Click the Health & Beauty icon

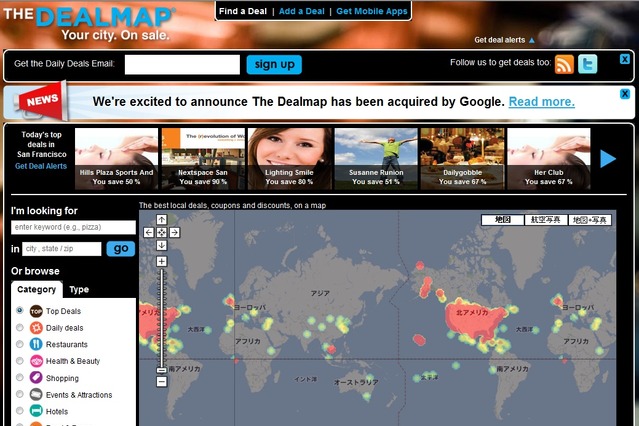[36, 361]
